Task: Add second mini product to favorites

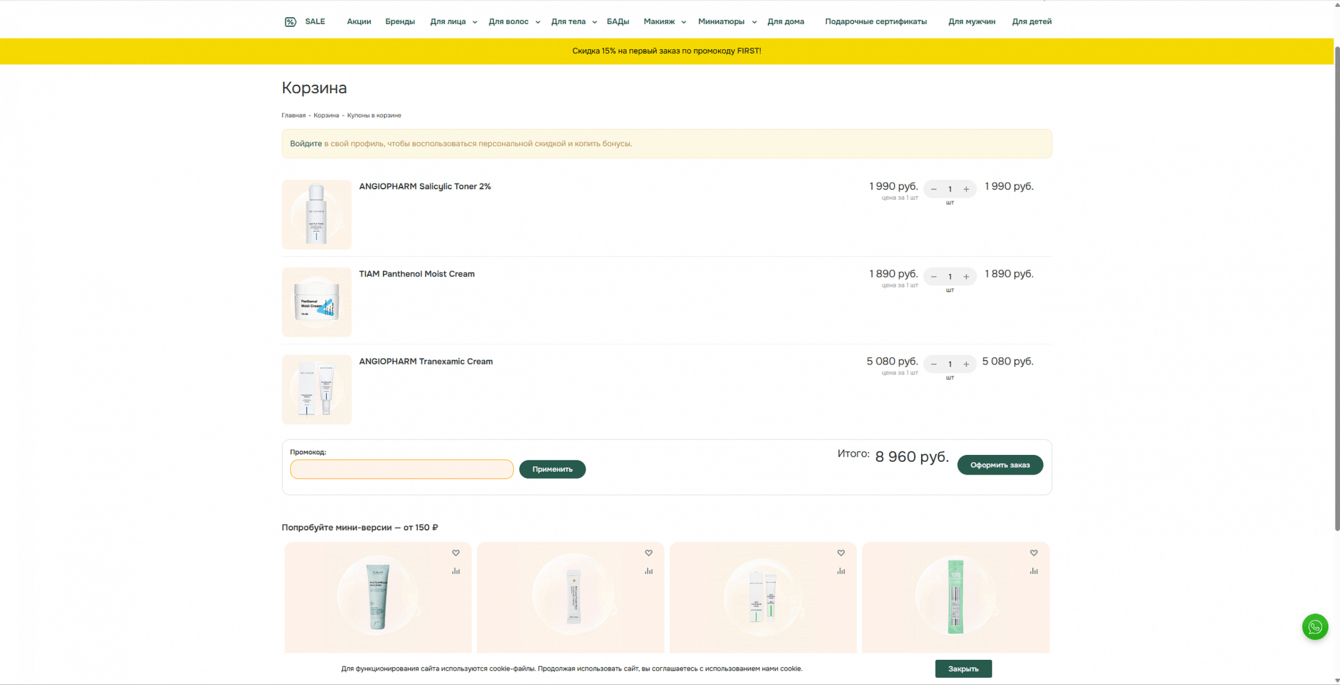Action: (x=648, y=553)
